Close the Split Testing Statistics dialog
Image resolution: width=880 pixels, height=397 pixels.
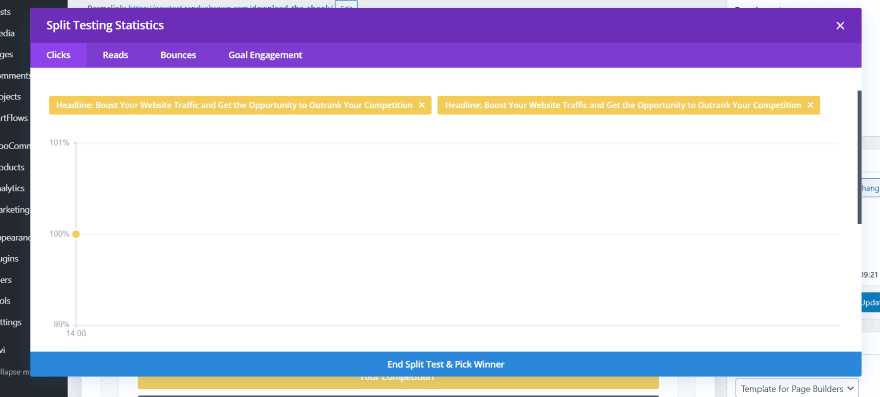pyautogui.click(x=840, y=26)
